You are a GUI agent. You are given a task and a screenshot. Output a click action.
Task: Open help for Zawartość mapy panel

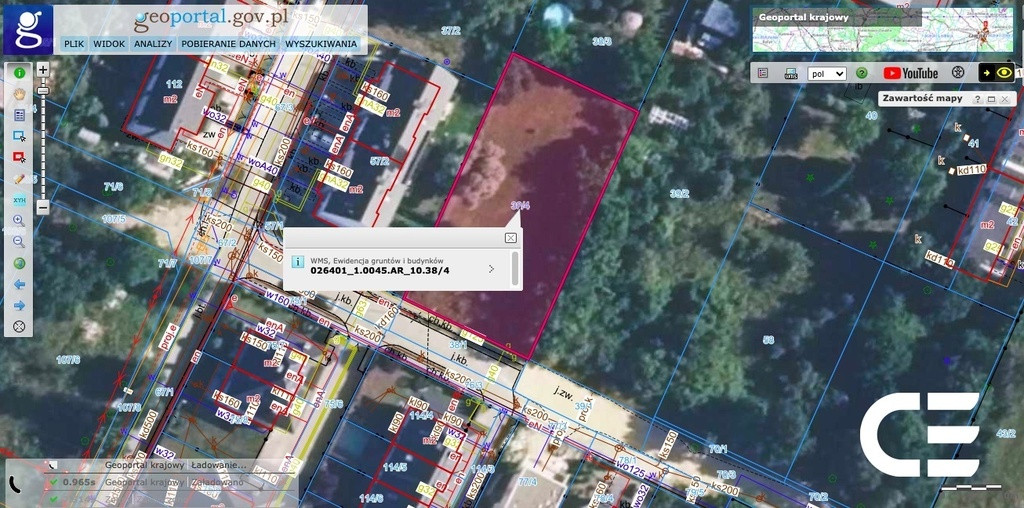click(x=977, y=99)
